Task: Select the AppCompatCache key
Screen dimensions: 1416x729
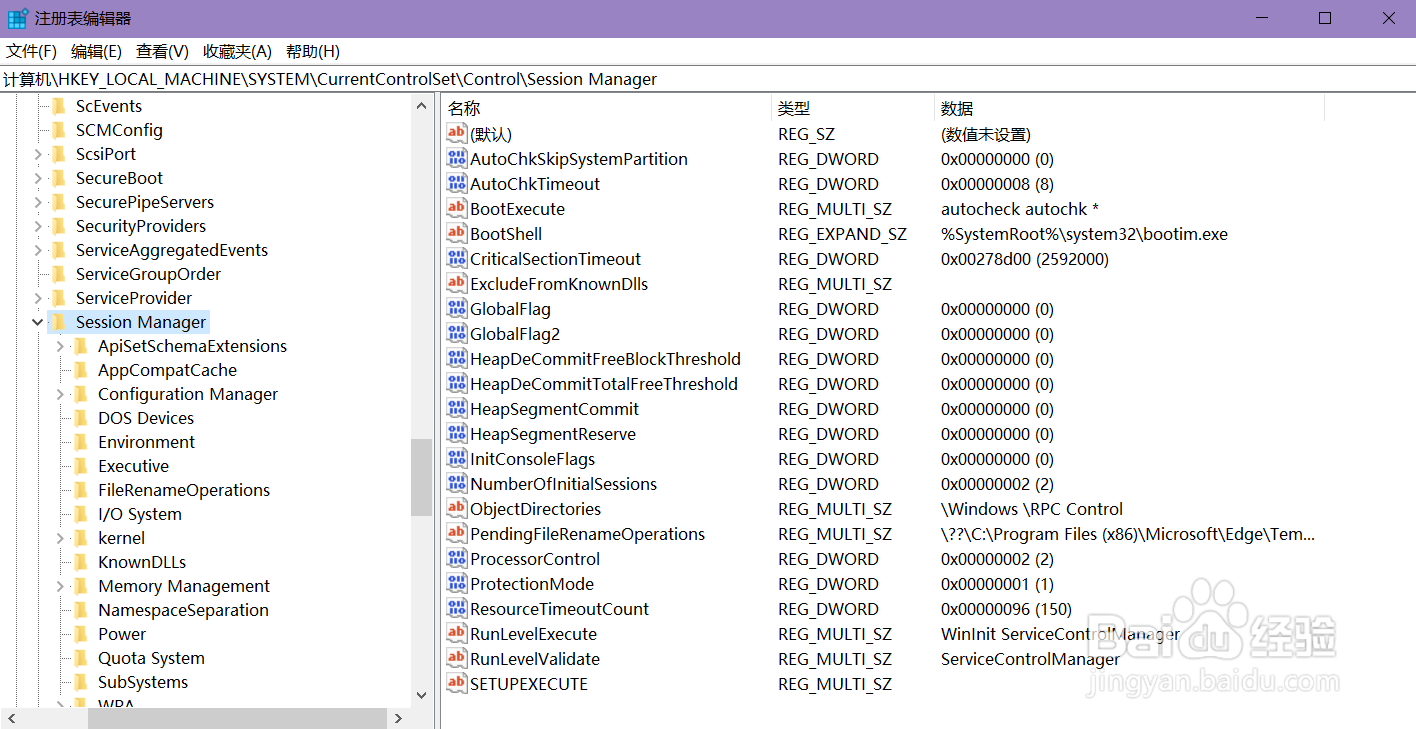Action: [167, 370]
